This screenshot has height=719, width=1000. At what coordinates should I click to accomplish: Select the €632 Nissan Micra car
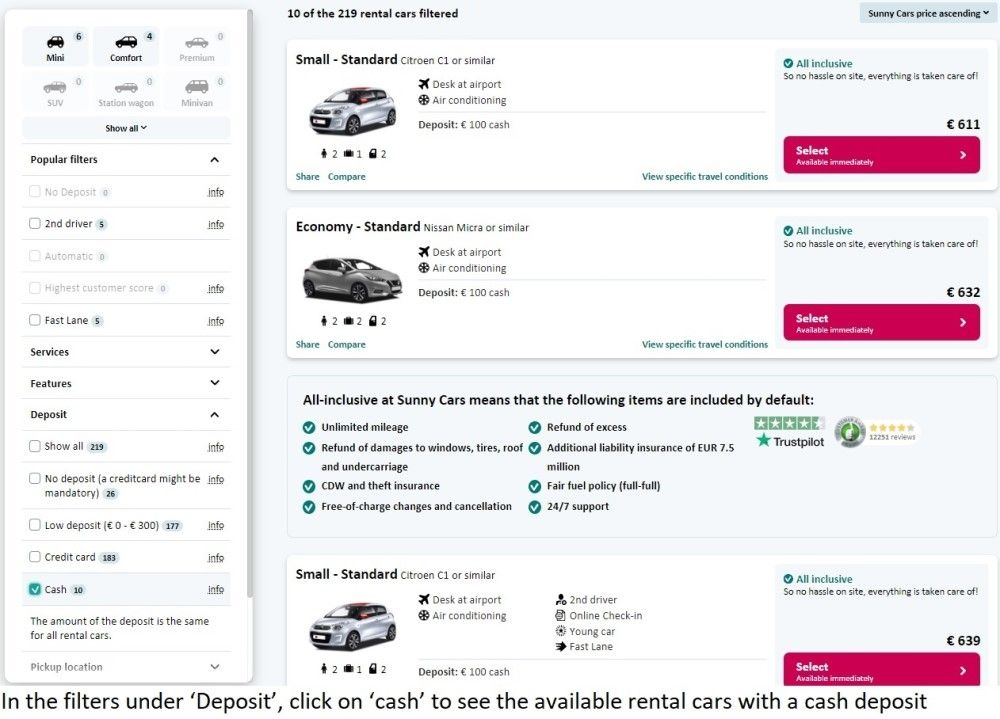(x=881, y=322)
